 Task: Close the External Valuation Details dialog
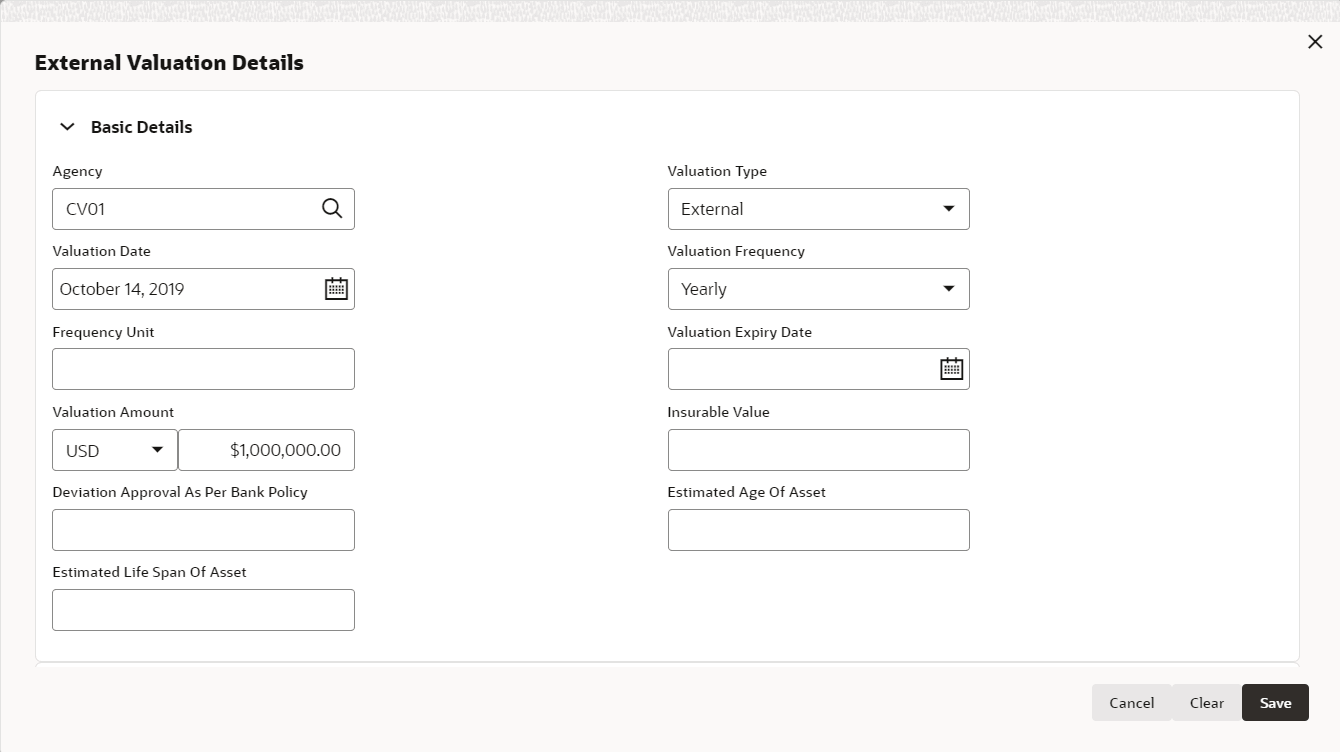tap(1315, 42)
